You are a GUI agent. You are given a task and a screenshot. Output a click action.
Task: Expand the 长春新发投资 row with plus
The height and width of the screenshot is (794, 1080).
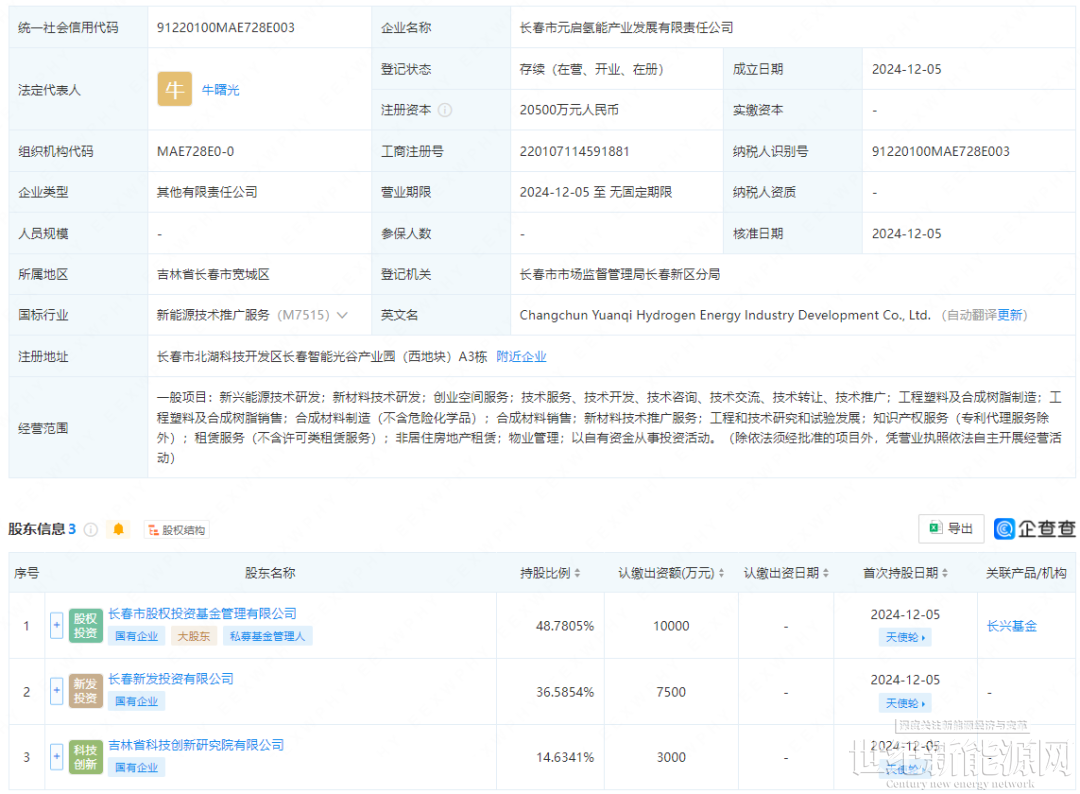click(x=56, y=691)
